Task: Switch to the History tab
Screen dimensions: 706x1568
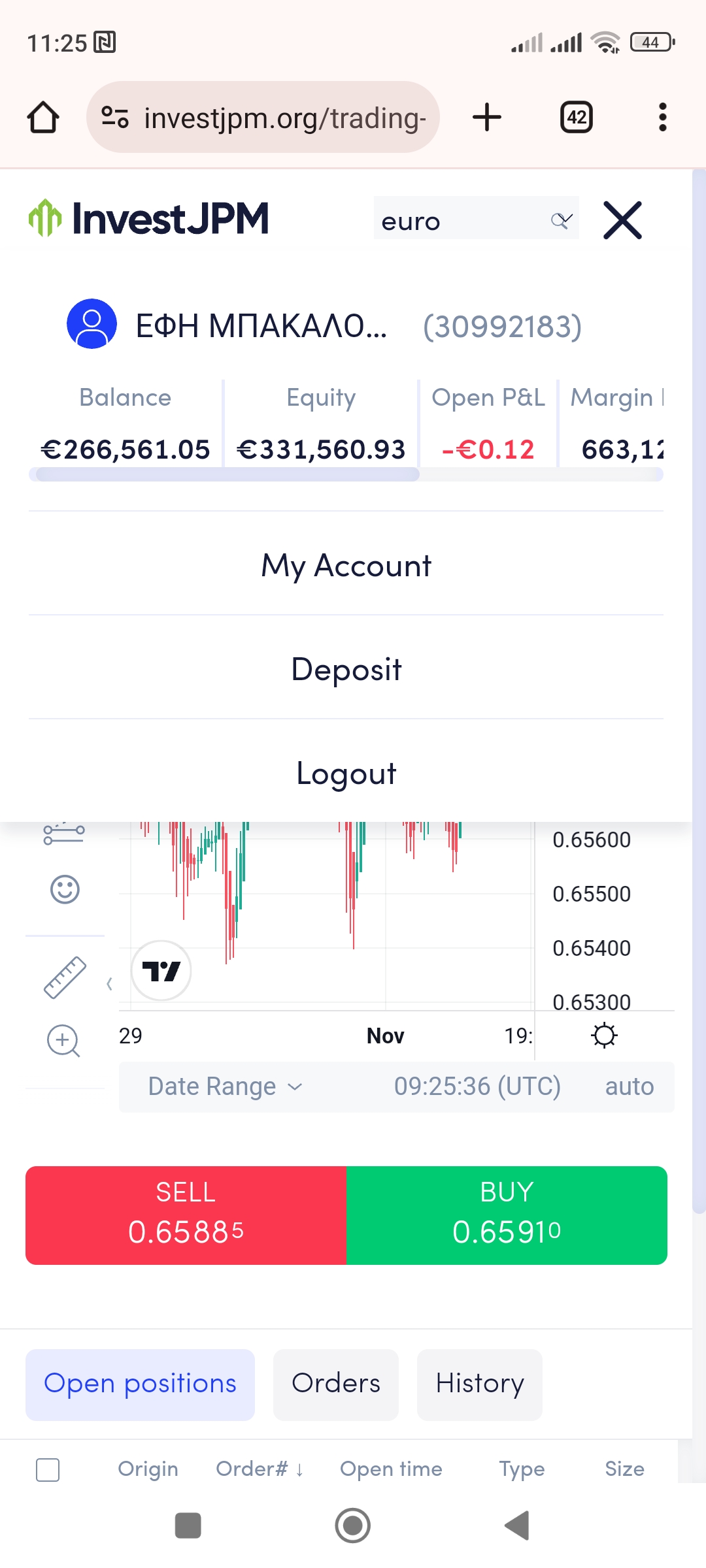Action: click(x=479, y=1384)
